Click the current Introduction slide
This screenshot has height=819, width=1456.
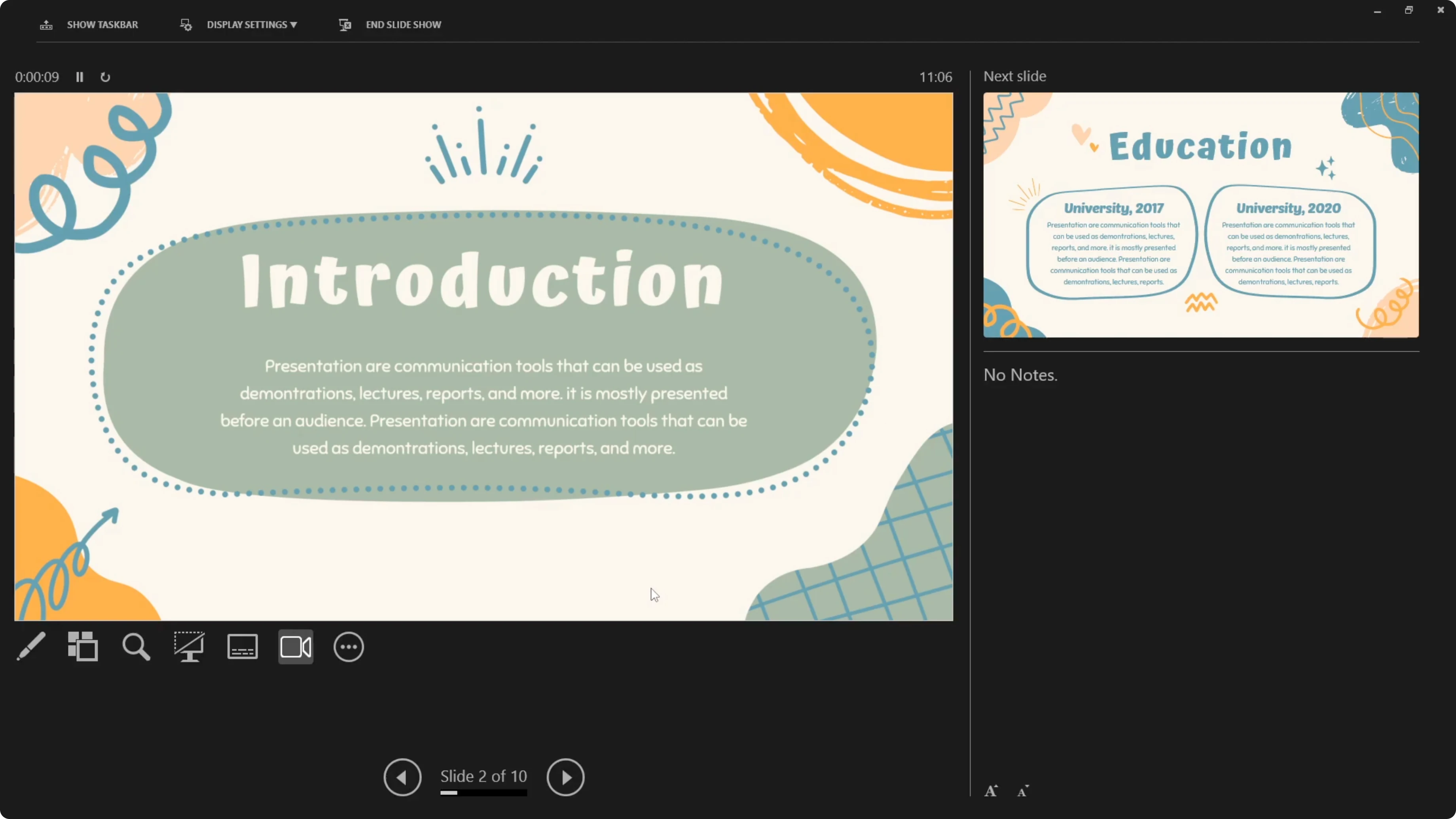tap(483, 356)
